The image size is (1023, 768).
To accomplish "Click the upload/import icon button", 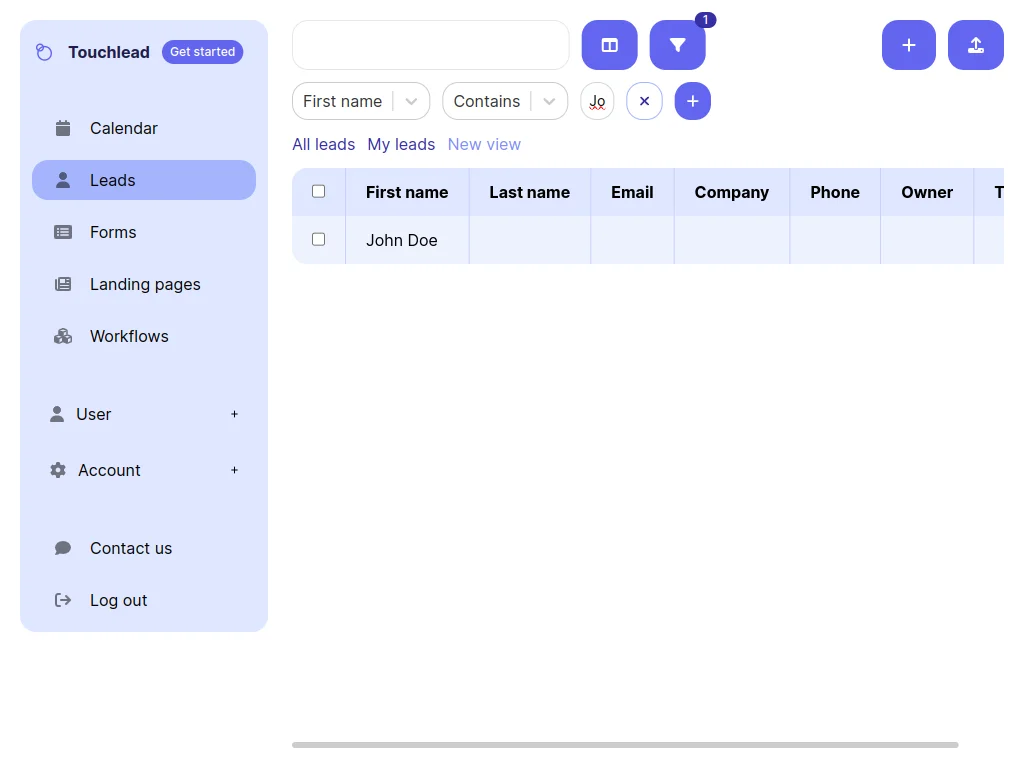I will [975, 45].
